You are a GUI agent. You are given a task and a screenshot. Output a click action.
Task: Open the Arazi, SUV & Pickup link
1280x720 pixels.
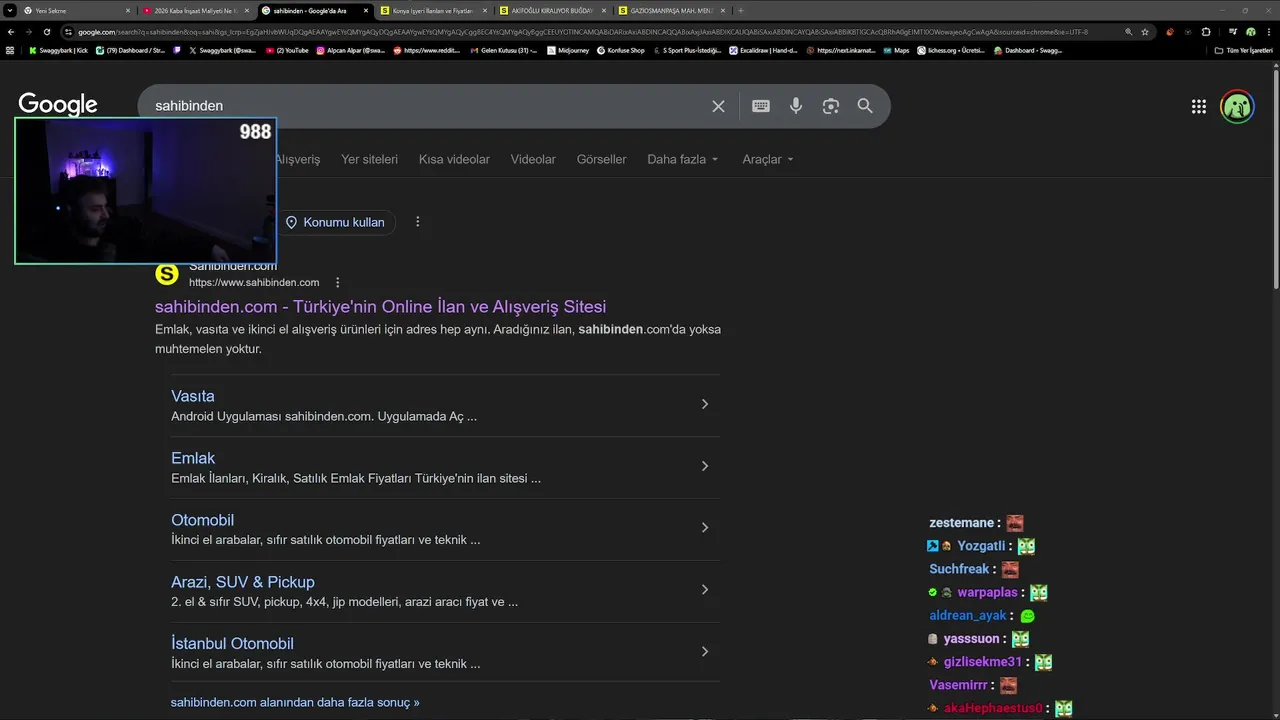click(243, 582)
